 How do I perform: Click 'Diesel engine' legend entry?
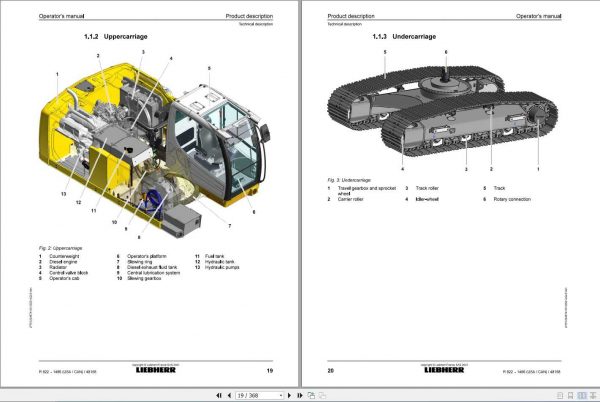63,262
